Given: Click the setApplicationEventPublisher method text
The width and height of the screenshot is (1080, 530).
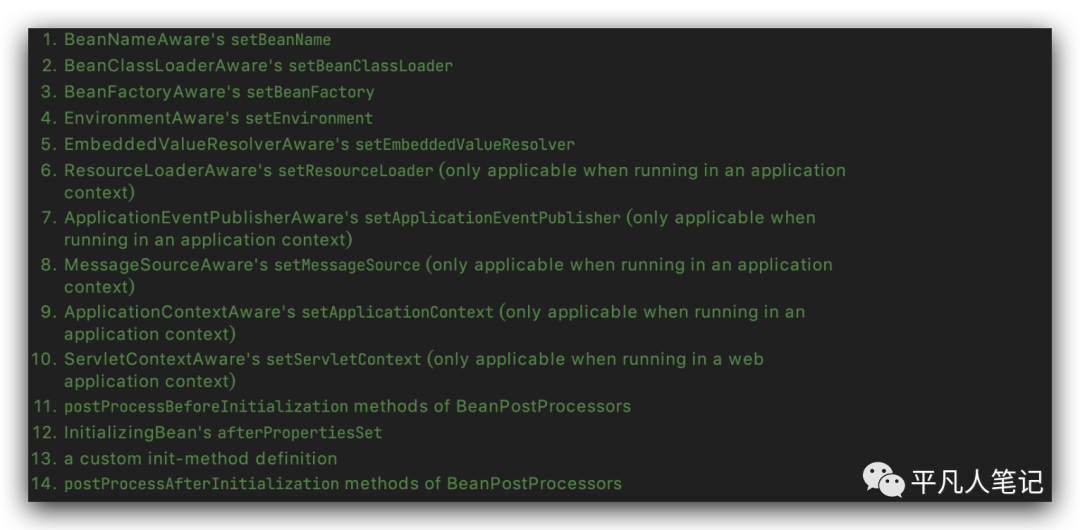Looking at the screenshot, I should tap(492, 218).
